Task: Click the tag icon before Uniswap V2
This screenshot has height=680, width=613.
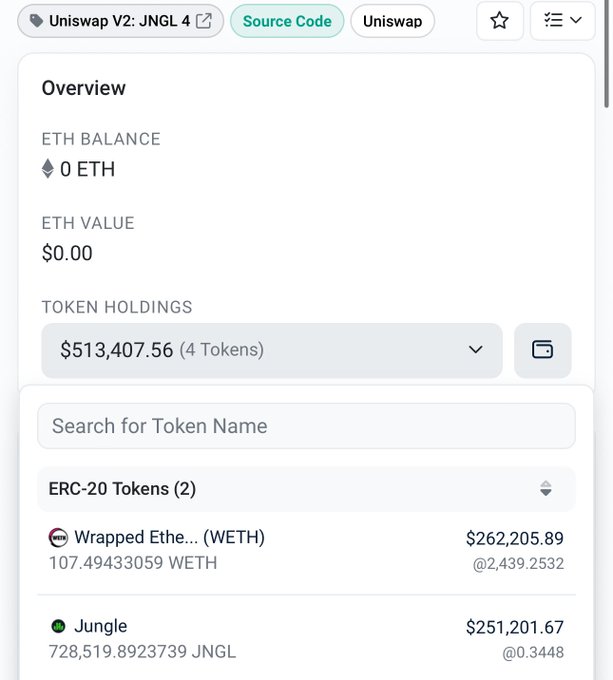Action: 36,21
